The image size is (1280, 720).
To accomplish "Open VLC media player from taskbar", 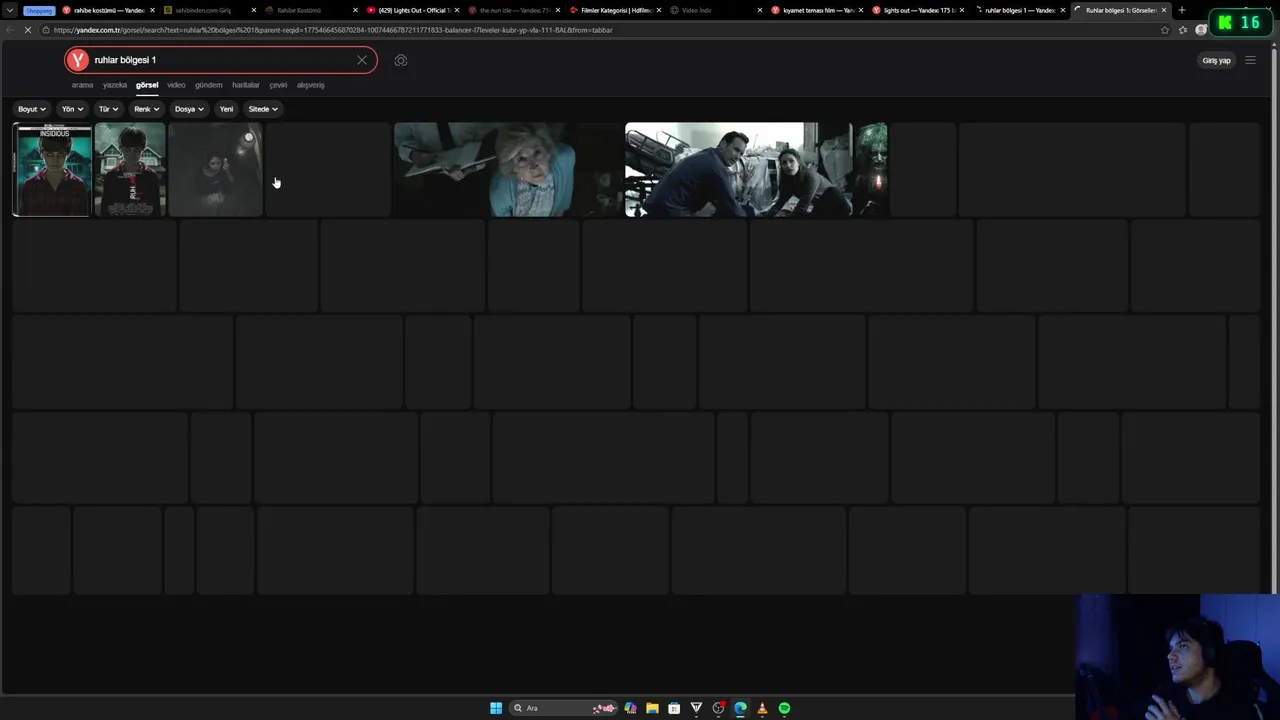I will click(762, 708).
